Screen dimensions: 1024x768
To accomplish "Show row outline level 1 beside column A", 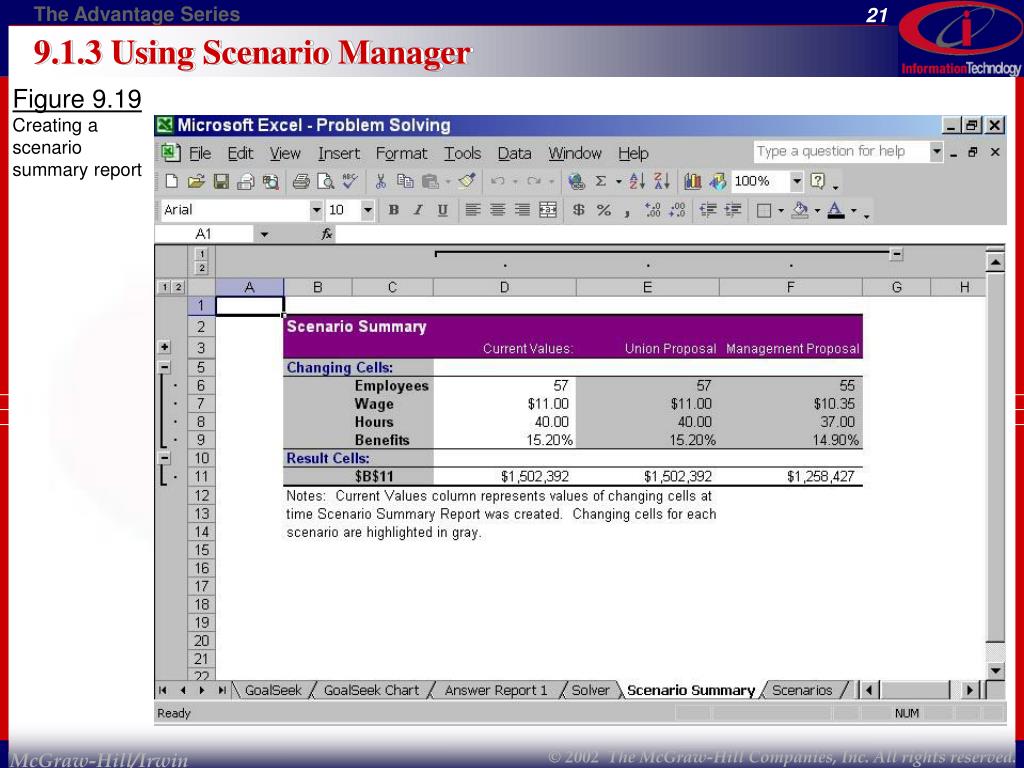I will 165,287.
